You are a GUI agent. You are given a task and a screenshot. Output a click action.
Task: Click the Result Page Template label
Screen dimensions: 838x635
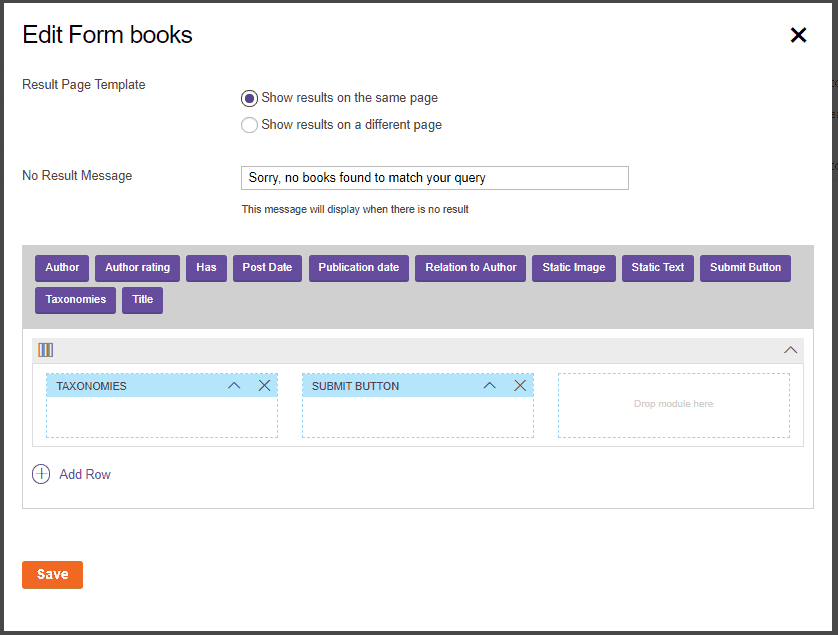pyautogui.click(x=83, y=85)
